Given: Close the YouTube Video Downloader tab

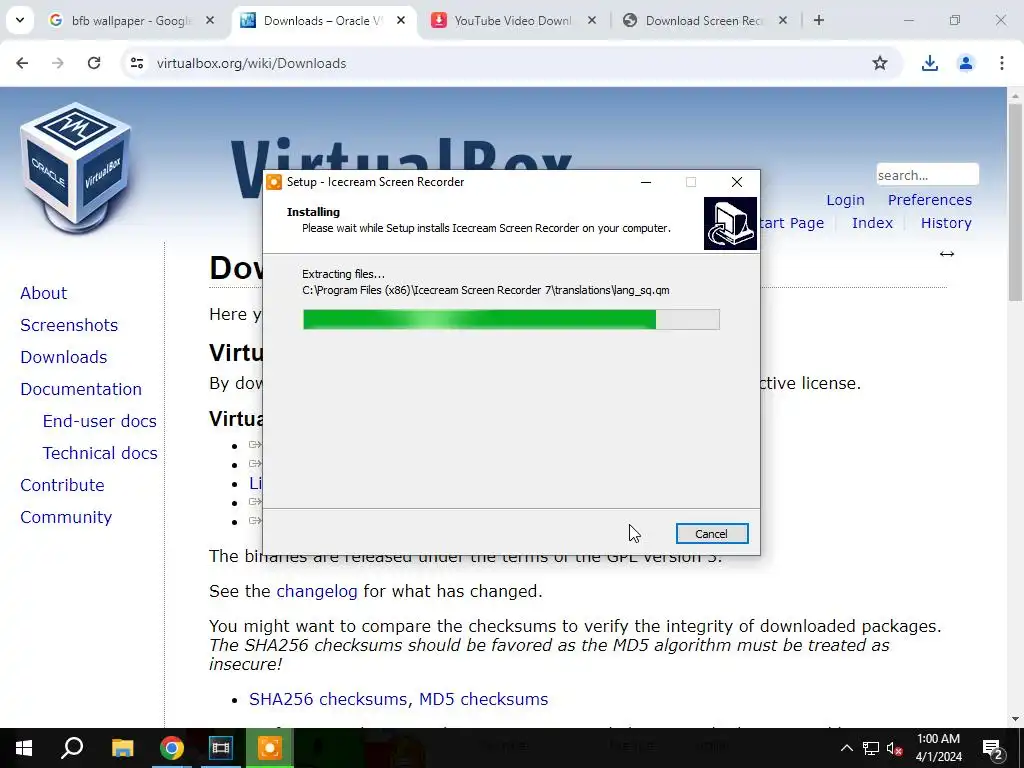Looking at the screenshot, I should click(x=592, y=20).
